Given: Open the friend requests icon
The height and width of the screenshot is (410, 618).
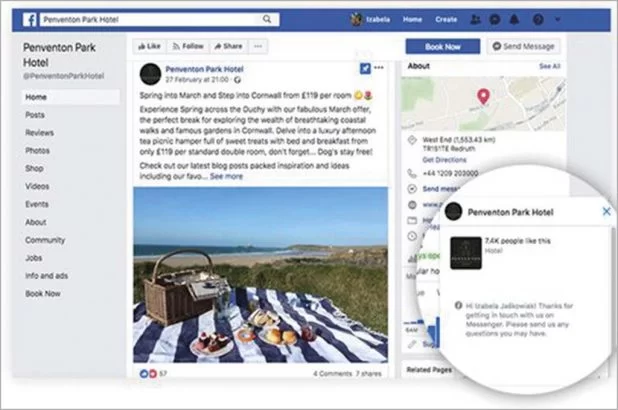Looking at the screenshot, I should click(476, 19).
